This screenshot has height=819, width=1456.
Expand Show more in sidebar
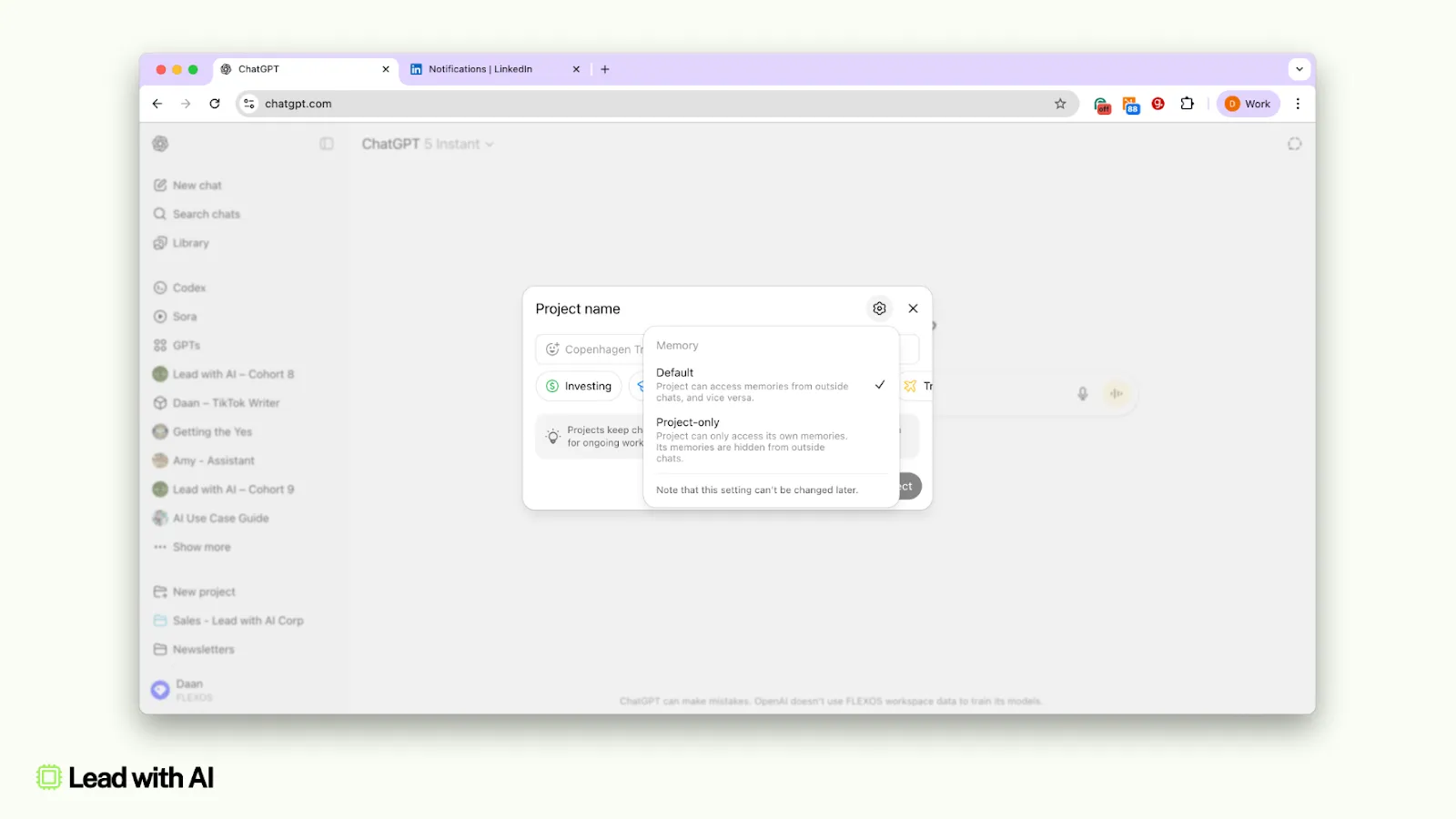point(192,547)
